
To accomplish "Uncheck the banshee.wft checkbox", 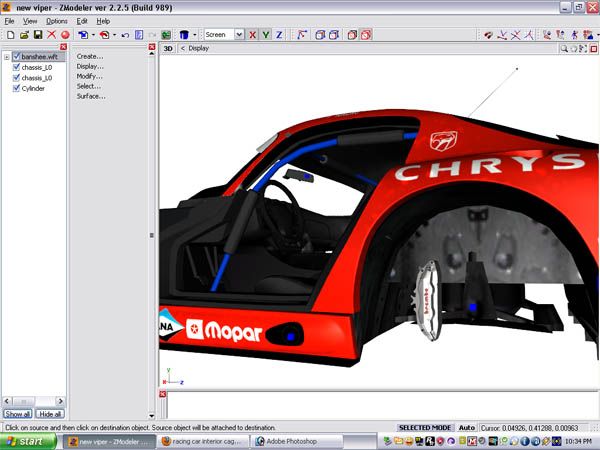I will [16, 57].
